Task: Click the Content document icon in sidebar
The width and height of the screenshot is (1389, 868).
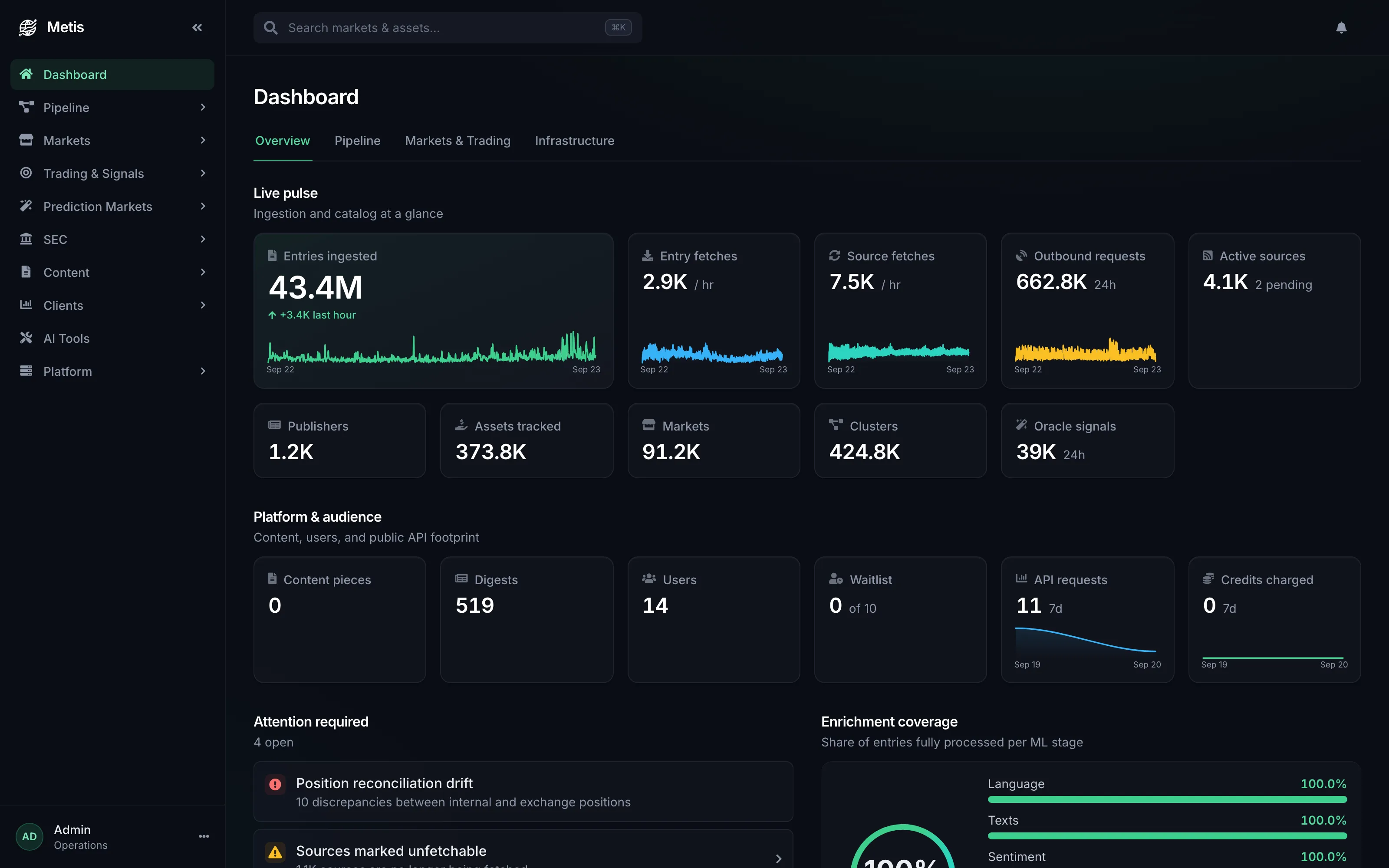Action: [26, 272]
